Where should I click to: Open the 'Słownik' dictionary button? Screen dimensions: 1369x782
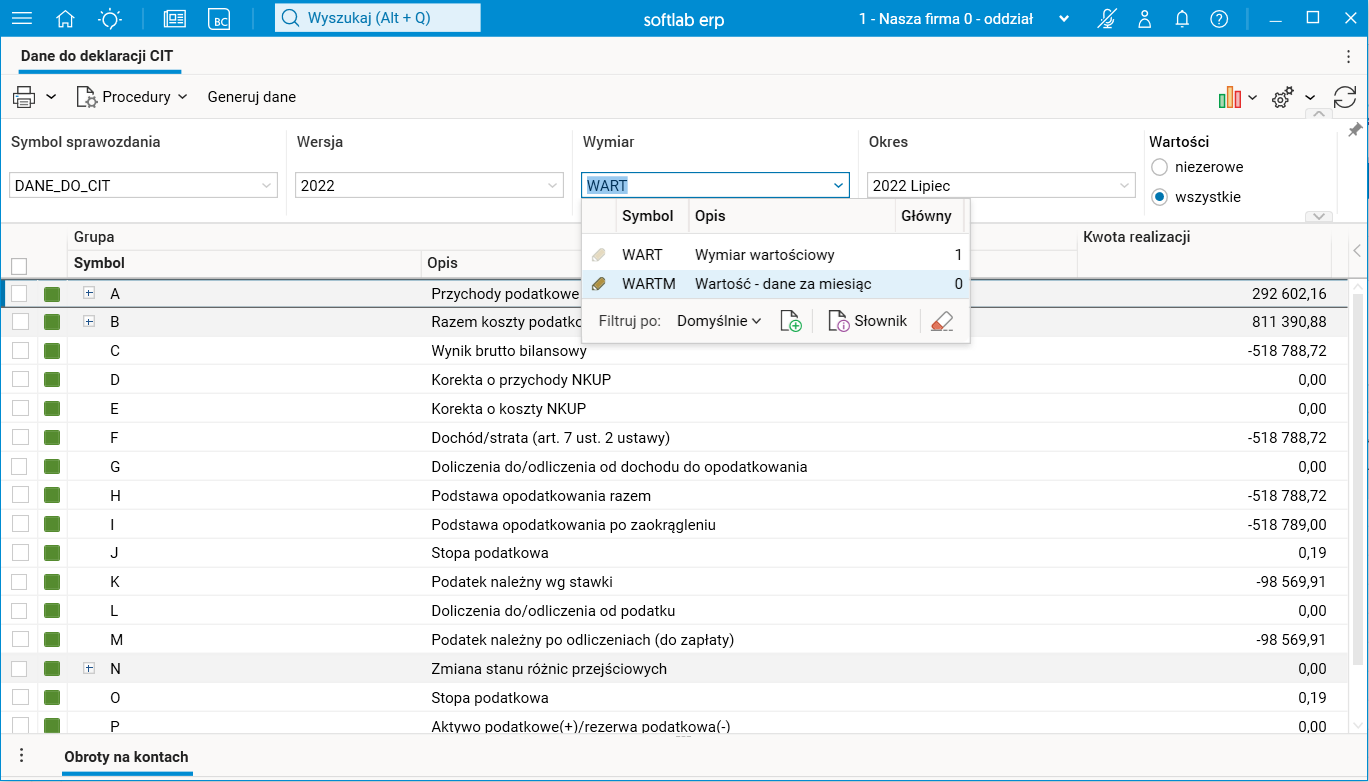(868, 321)
